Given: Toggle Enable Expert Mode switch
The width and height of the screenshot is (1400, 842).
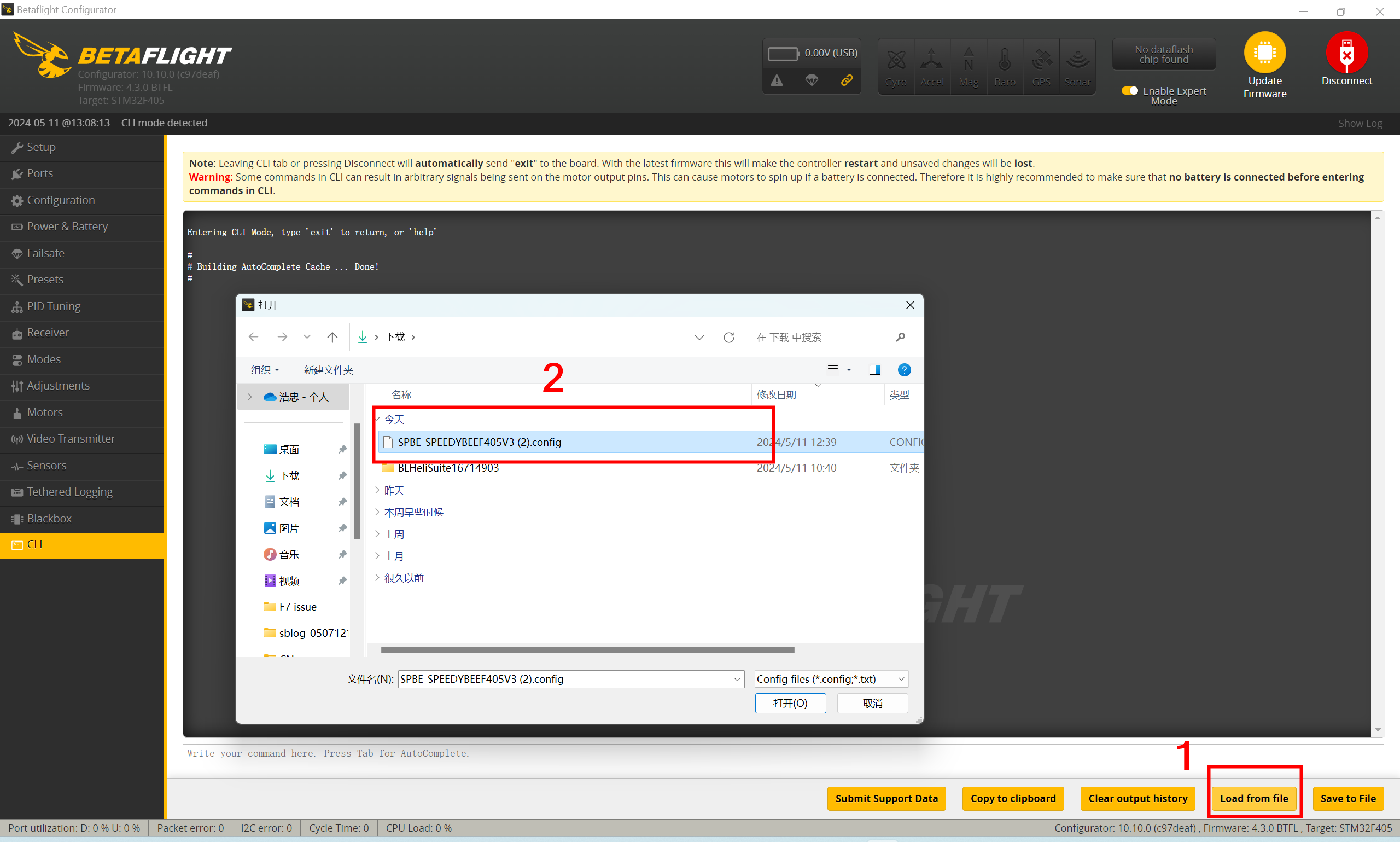Looking at the screenshot, I should click(1129, 91).
